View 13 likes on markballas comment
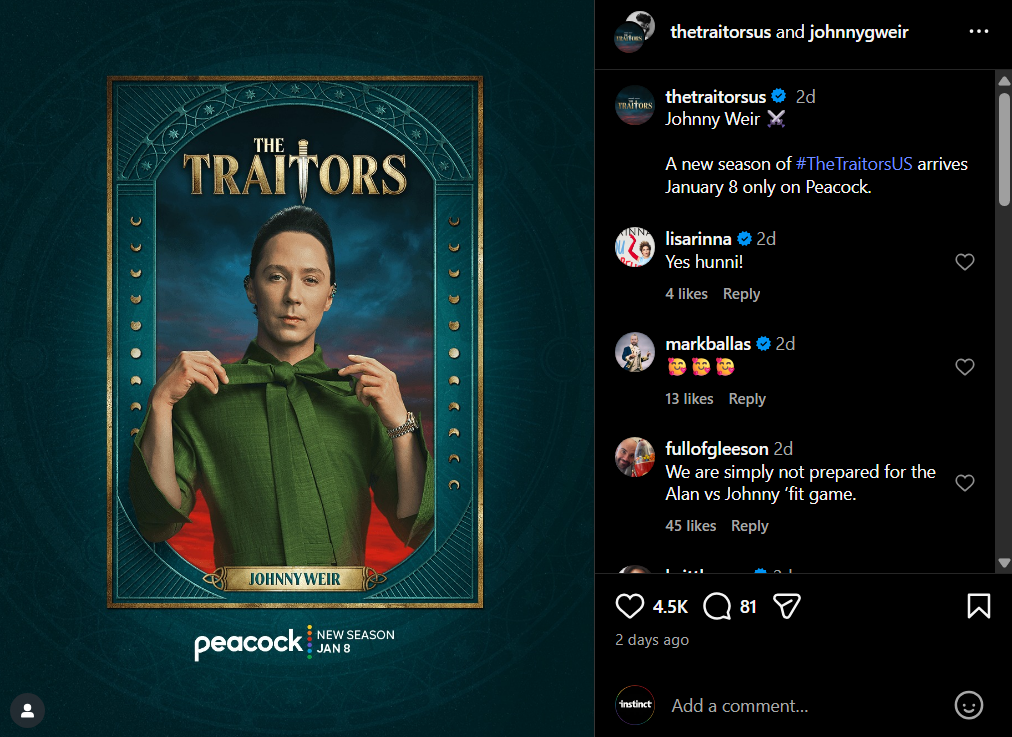1012x737 pixels. (x=689, y=399)
